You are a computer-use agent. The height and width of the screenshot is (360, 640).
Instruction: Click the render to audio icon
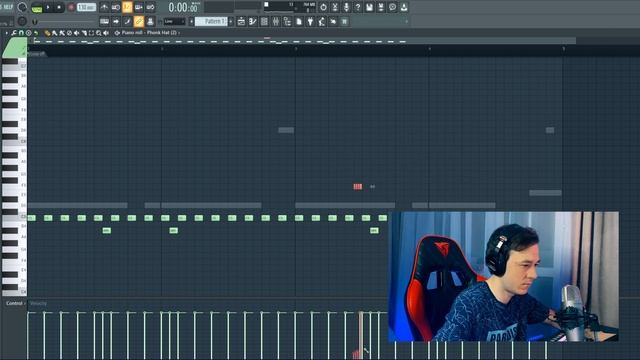pyautogui.click(x=381, y=7)
